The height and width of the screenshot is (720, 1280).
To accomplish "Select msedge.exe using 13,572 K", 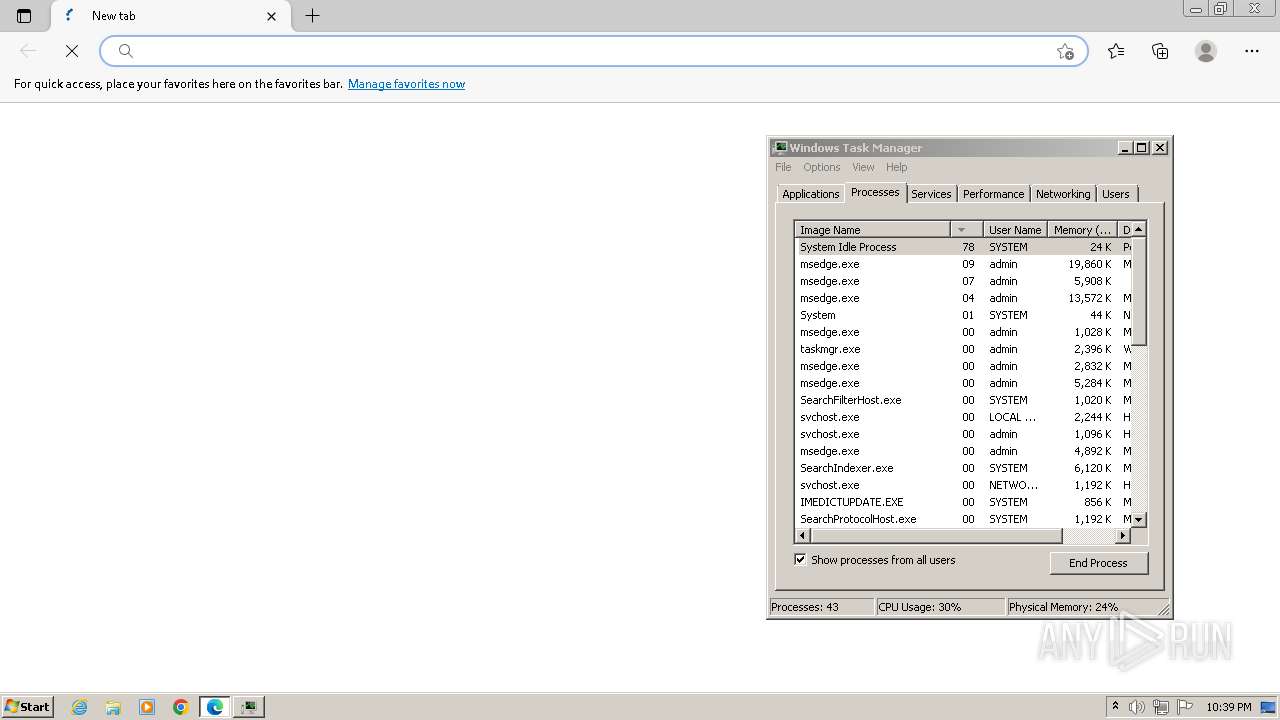I will (963, 298).
